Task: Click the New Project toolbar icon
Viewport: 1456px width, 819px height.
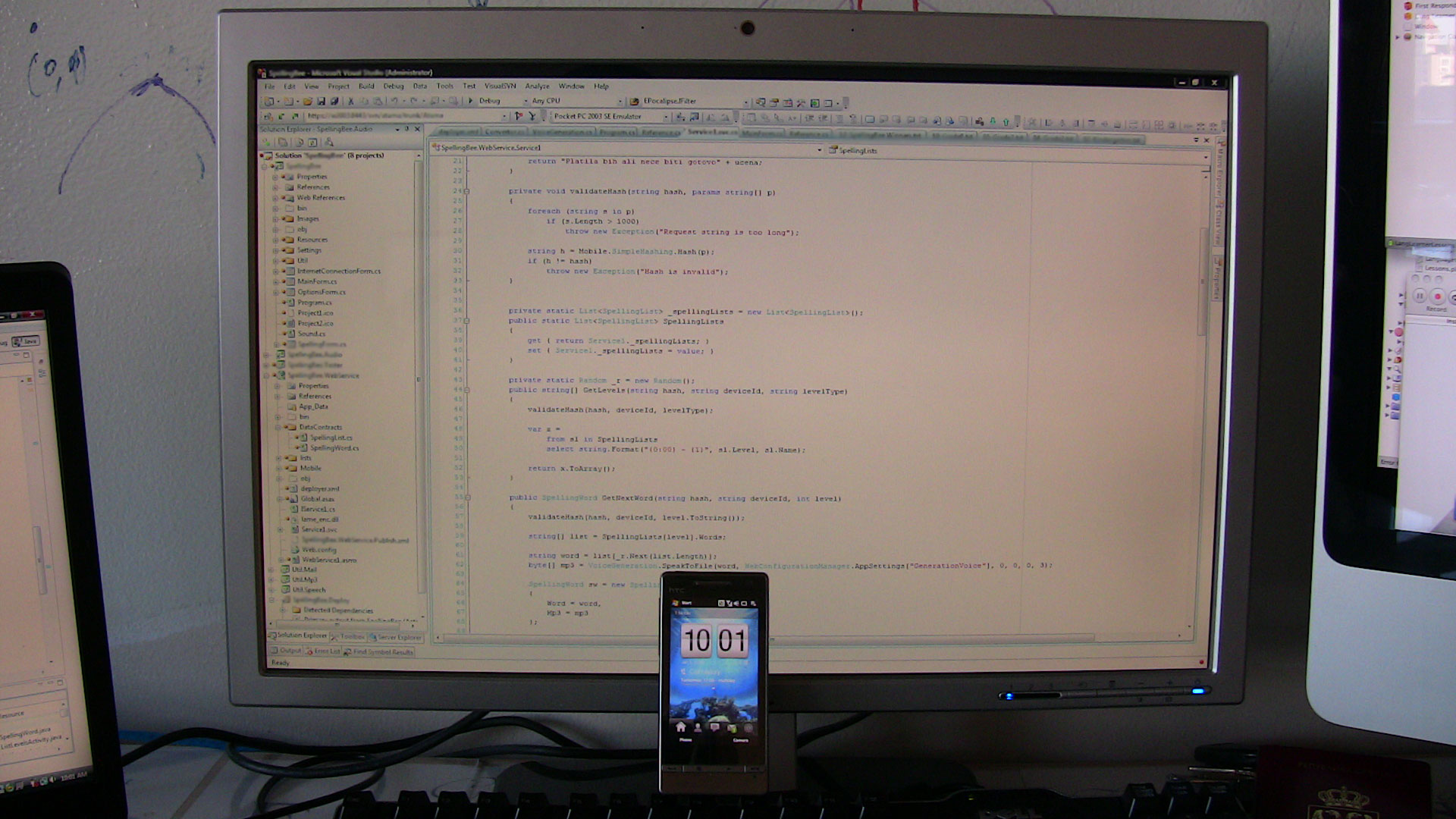Action: [x=269, y=101]
